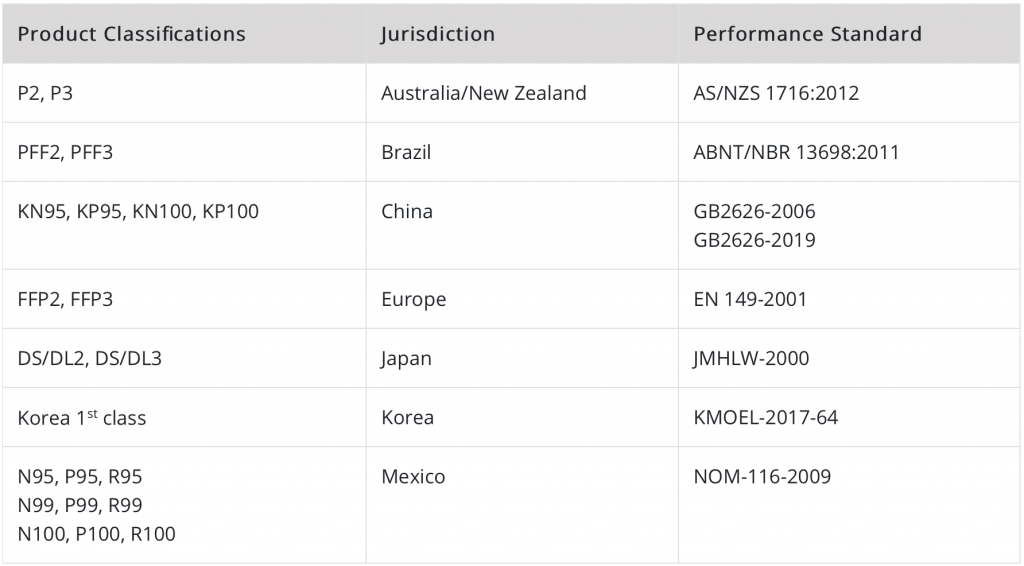
Task: Click AS/NZS 1716:2012 standard text
Action: 776,93
